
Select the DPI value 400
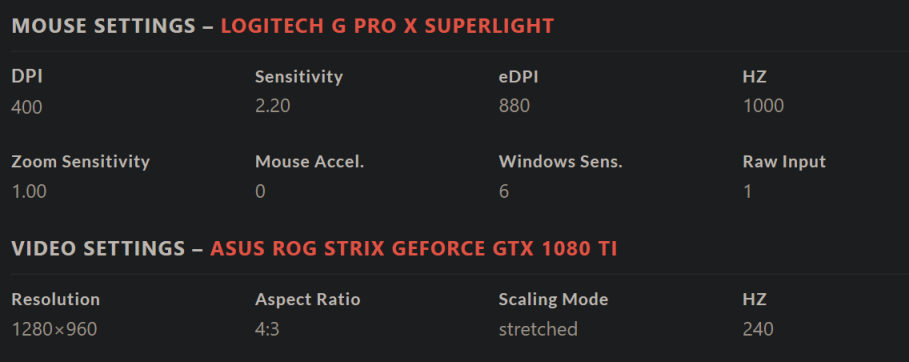pos(27,107)
